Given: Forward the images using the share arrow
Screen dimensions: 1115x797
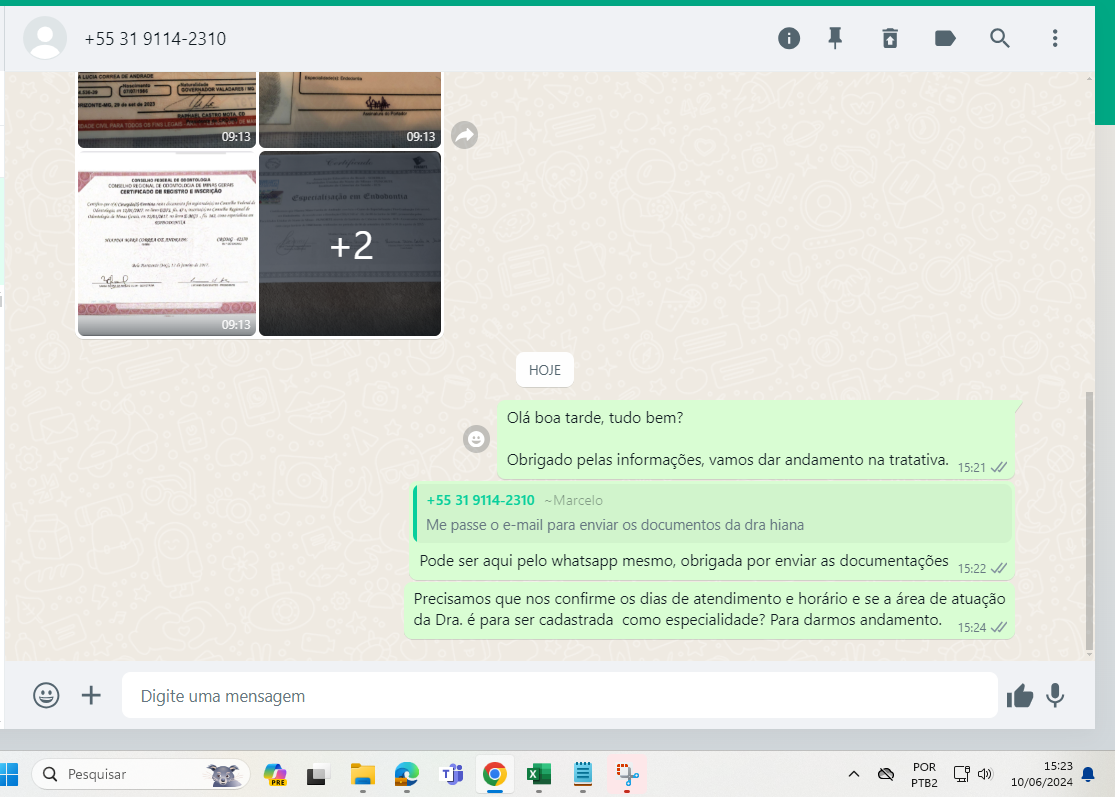Looking at the screenshot, I should coord(464,135).
